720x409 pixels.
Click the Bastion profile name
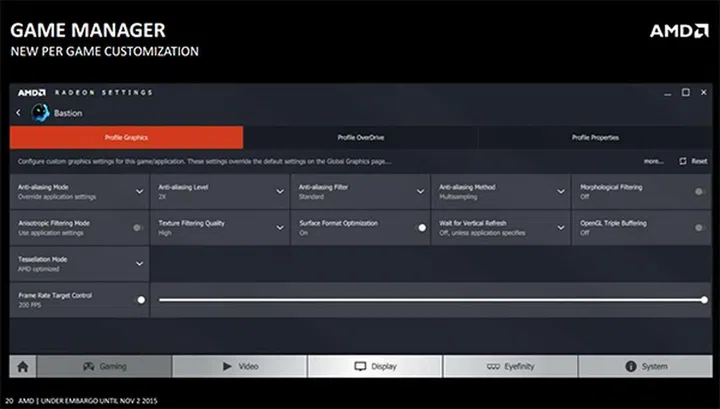[68, 113]
